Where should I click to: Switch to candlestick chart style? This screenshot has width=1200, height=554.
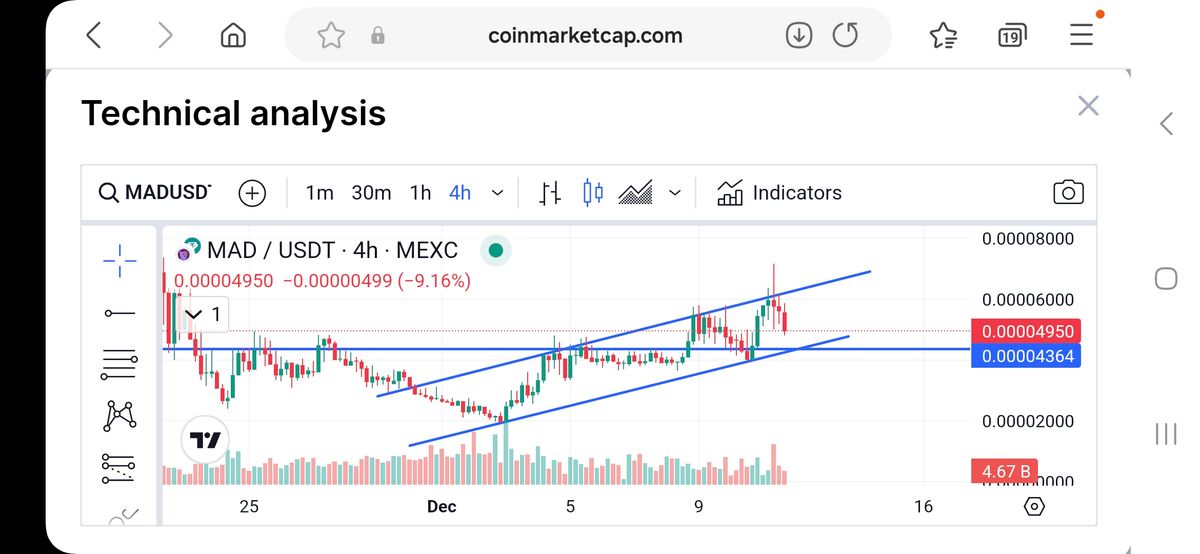point(593,193)
